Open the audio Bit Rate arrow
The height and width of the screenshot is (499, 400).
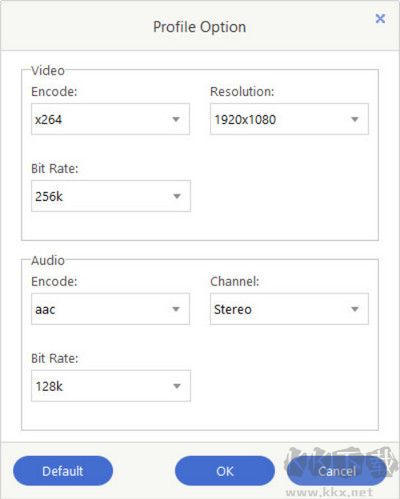[177, 386]
